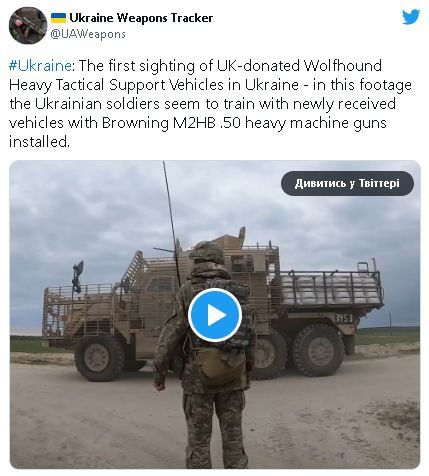Open the Ukraine Weapons Tracker profile avatar
The width and height of the screenshot is (429, 476).
[28, 26]
